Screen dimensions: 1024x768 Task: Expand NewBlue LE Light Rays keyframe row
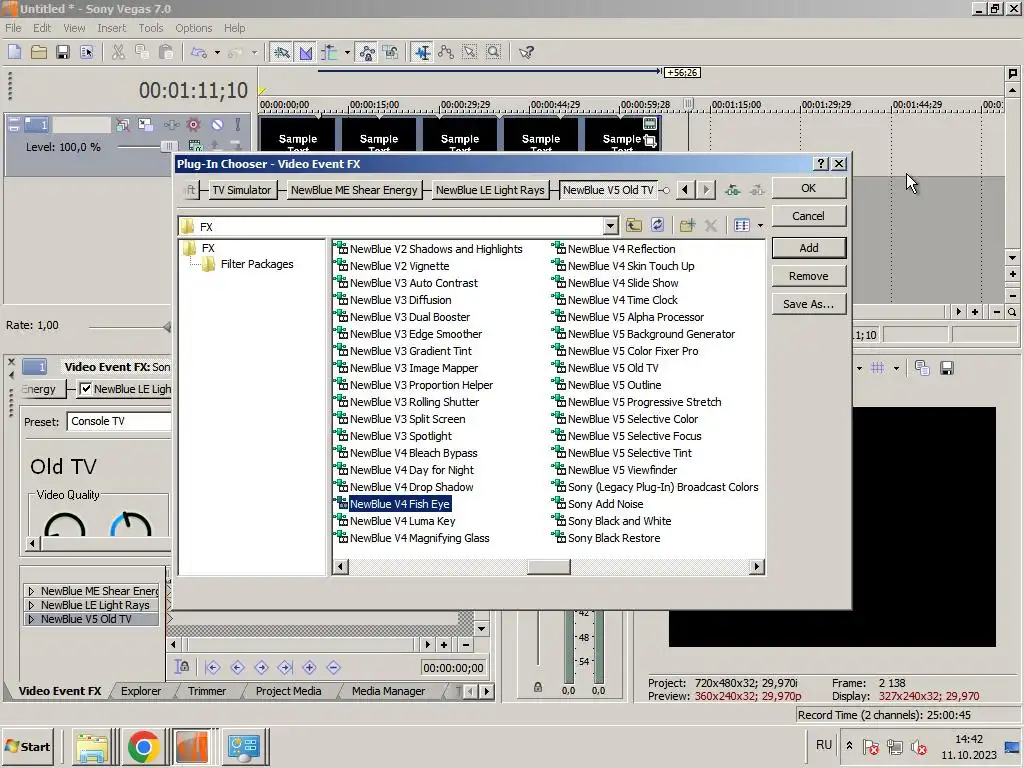pos(31,605)
